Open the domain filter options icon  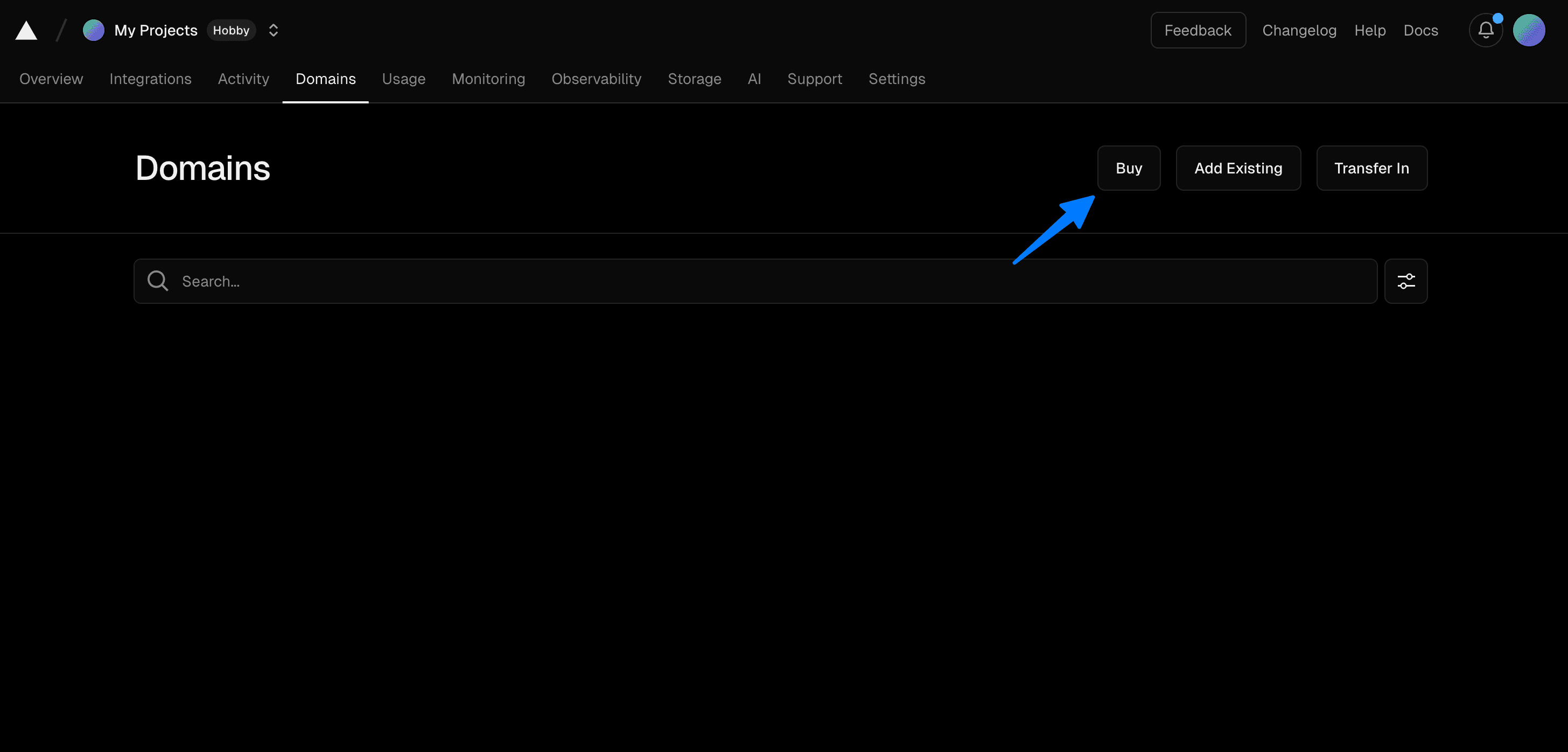pos(1405,281)
